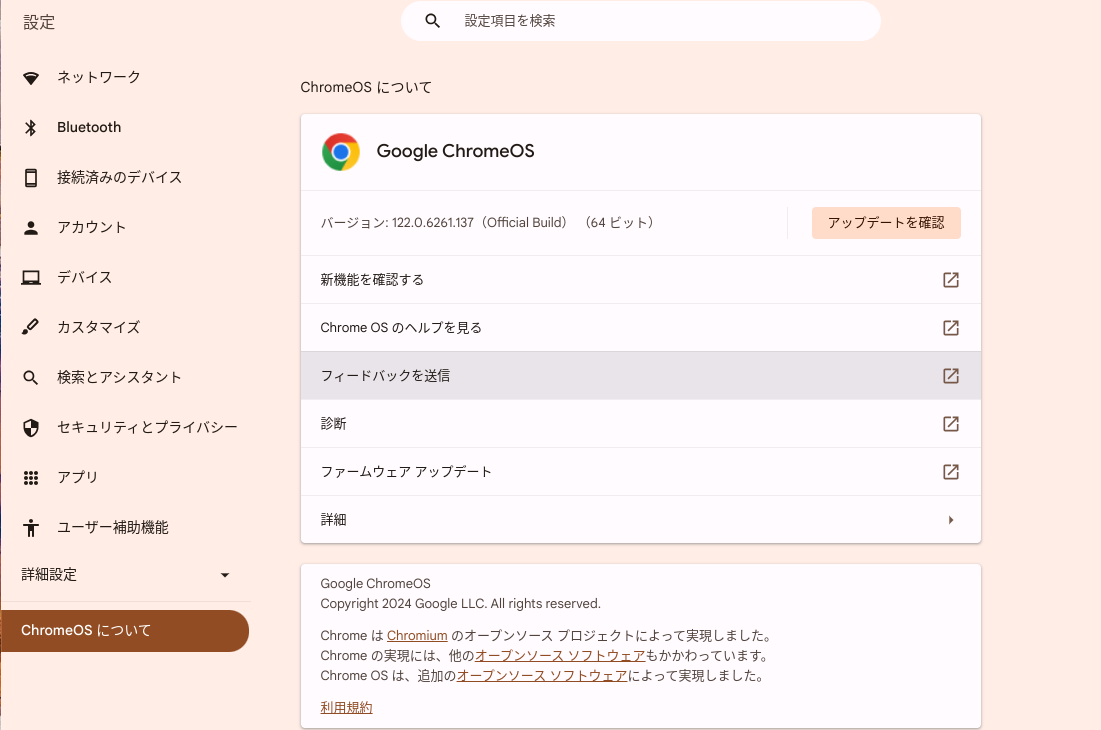Click the apps grid icon for アプリ

31,478
